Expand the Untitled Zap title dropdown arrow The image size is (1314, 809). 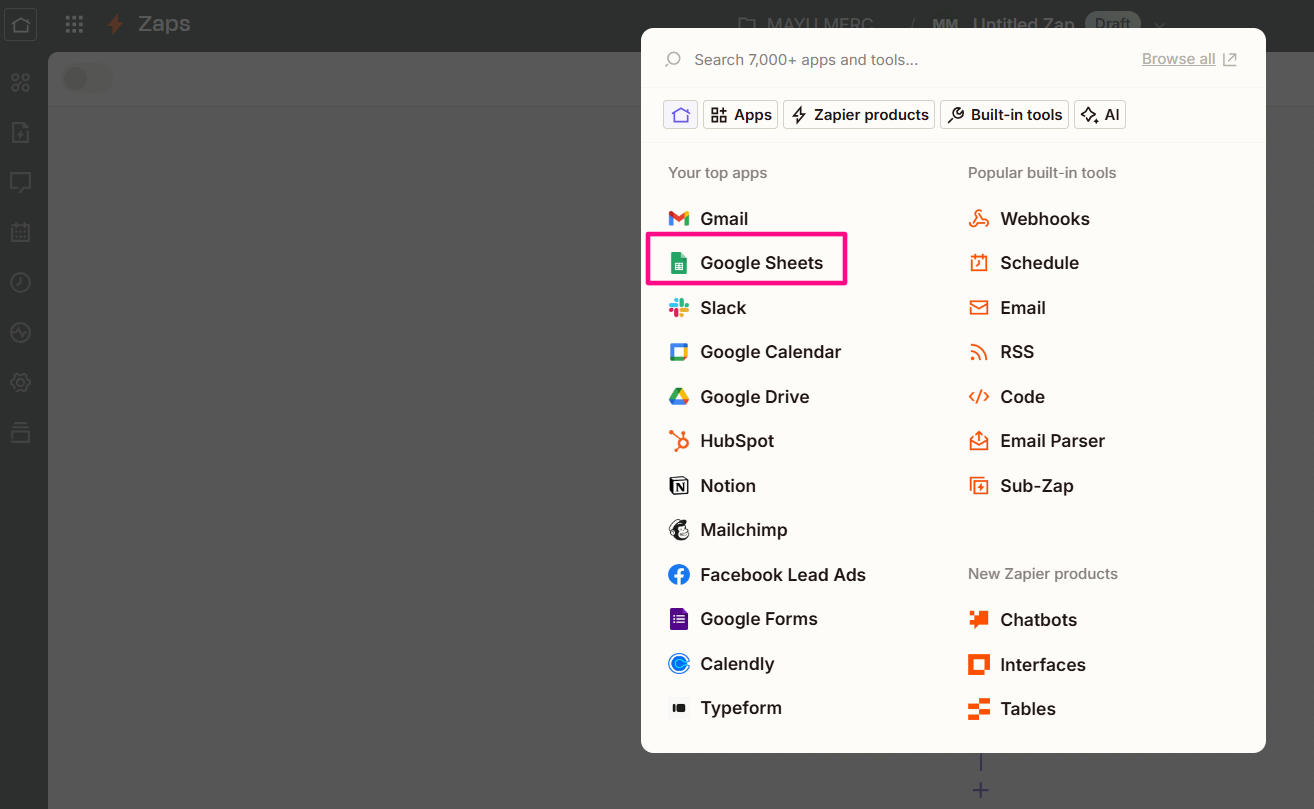(x=1160, y=24)
